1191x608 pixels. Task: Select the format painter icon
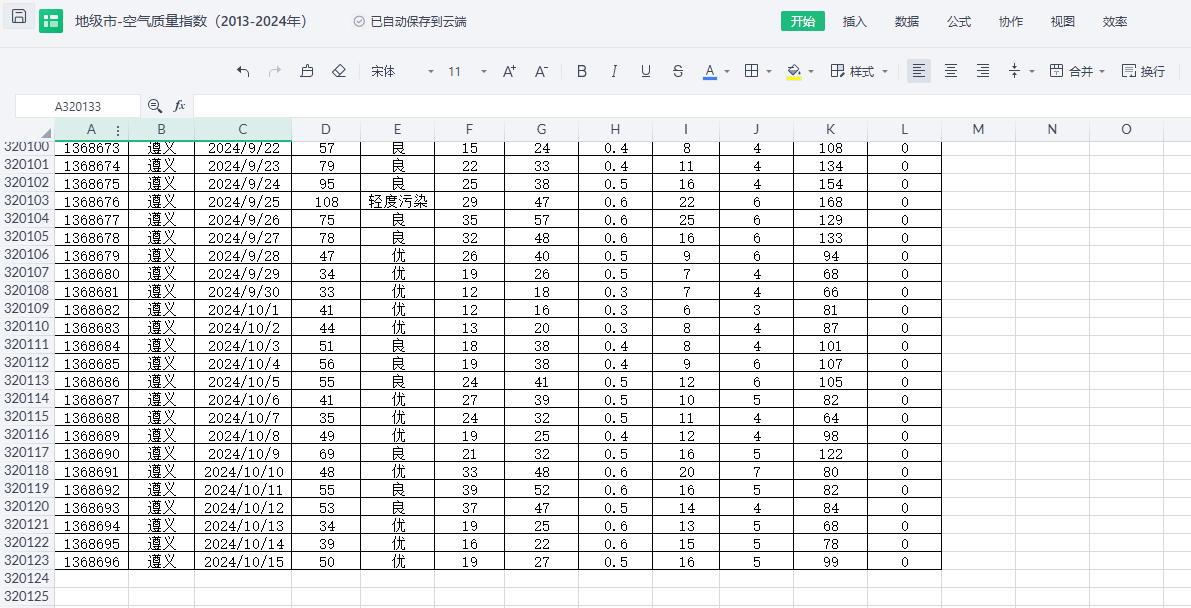[x=307, y=71]
